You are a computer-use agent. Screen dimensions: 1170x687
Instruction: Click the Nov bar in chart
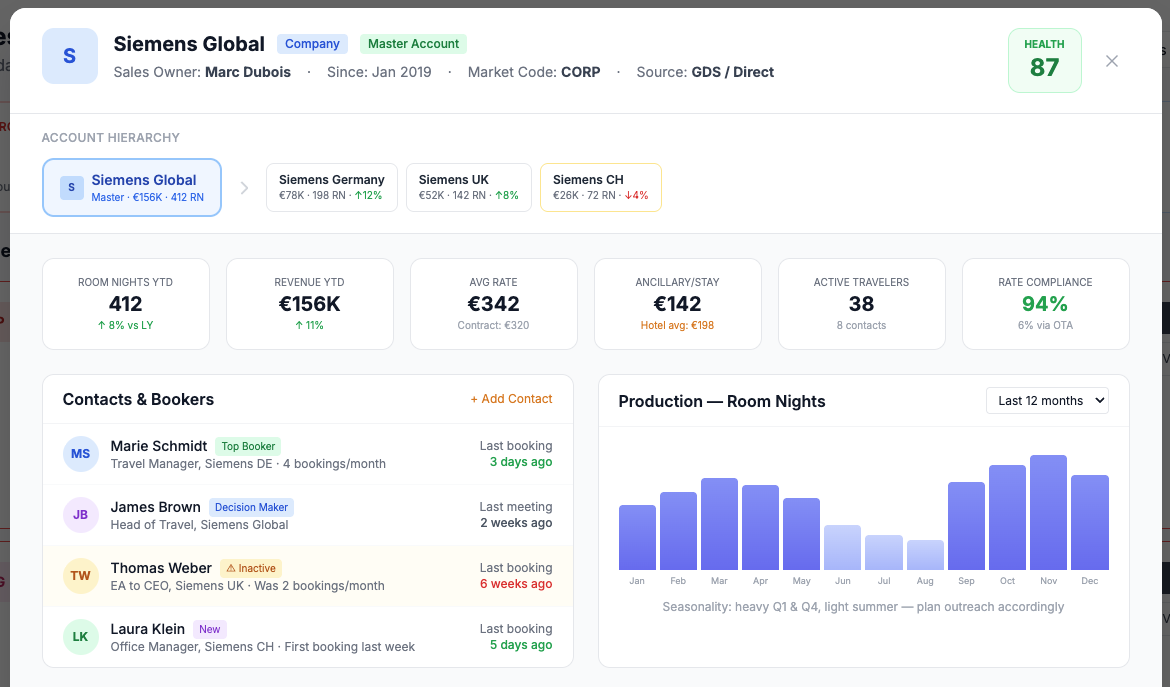point(1048,512)
